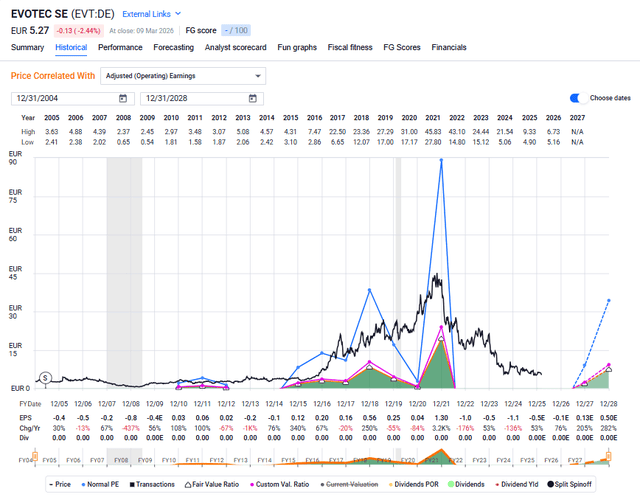Toggle Dividends POR legend item
The width and height of the screenshot is (640, 497).
tap(413, 484)
